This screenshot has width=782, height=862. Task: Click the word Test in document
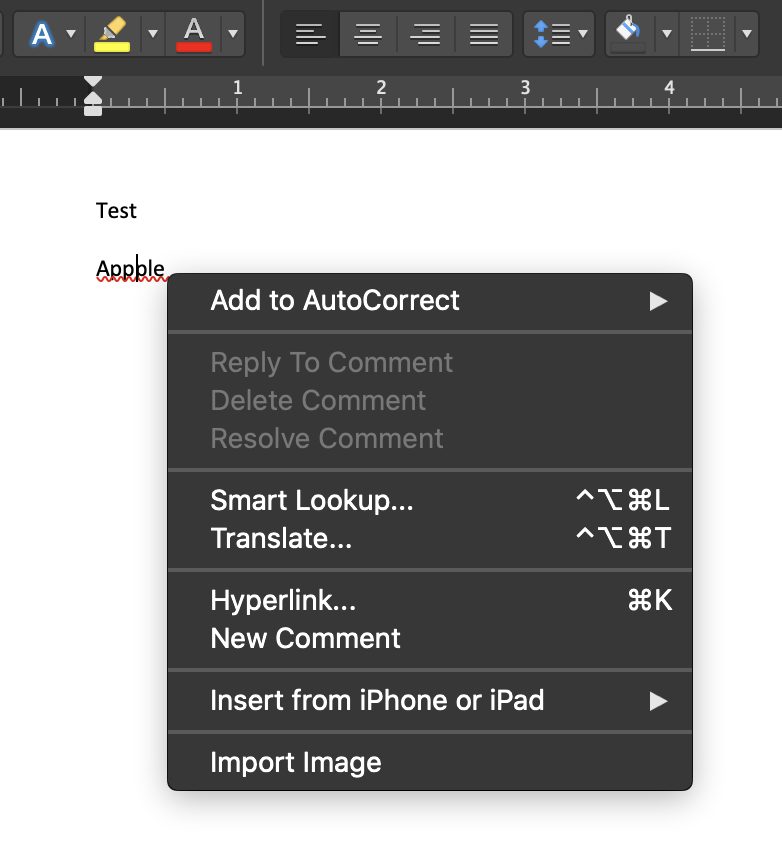pyautogui.click(x=116, y=211)
